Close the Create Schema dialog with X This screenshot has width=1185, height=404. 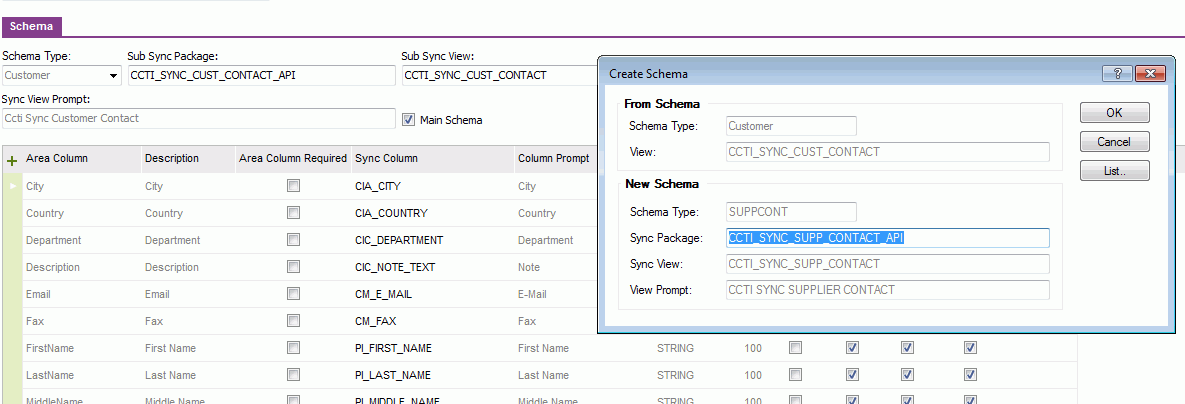[1149, 73]
